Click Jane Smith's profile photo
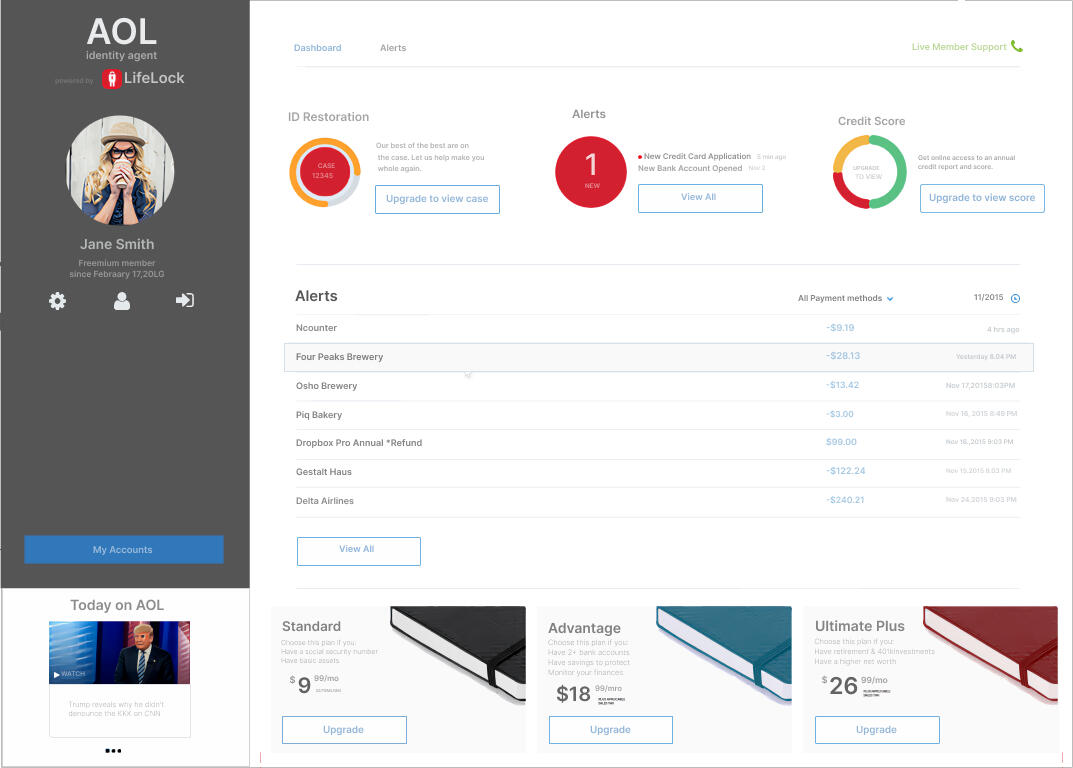The image size is (1073, 768). click(x=120, y=170)
